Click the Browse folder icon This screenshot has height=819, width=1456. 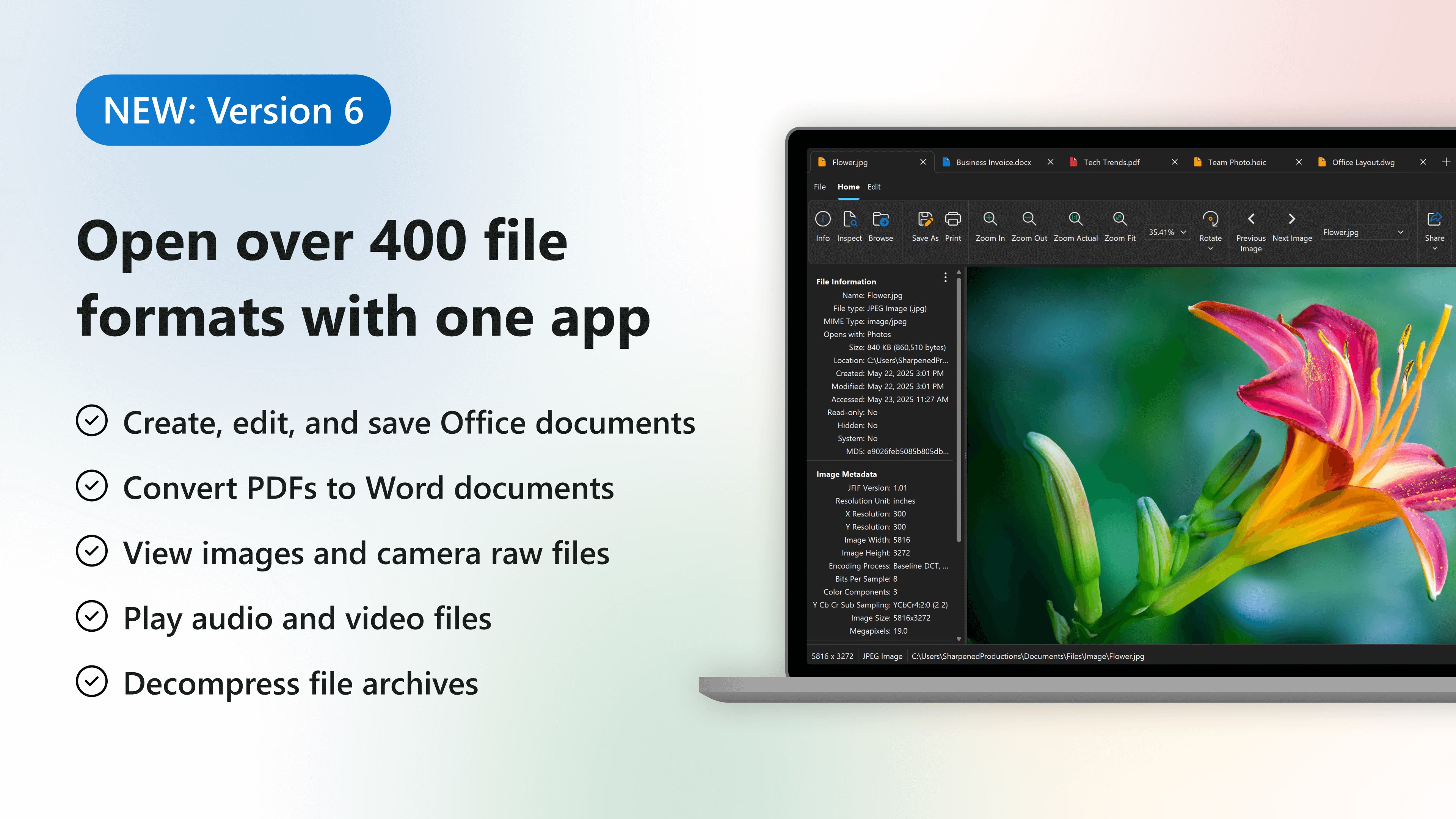(880, 219)
